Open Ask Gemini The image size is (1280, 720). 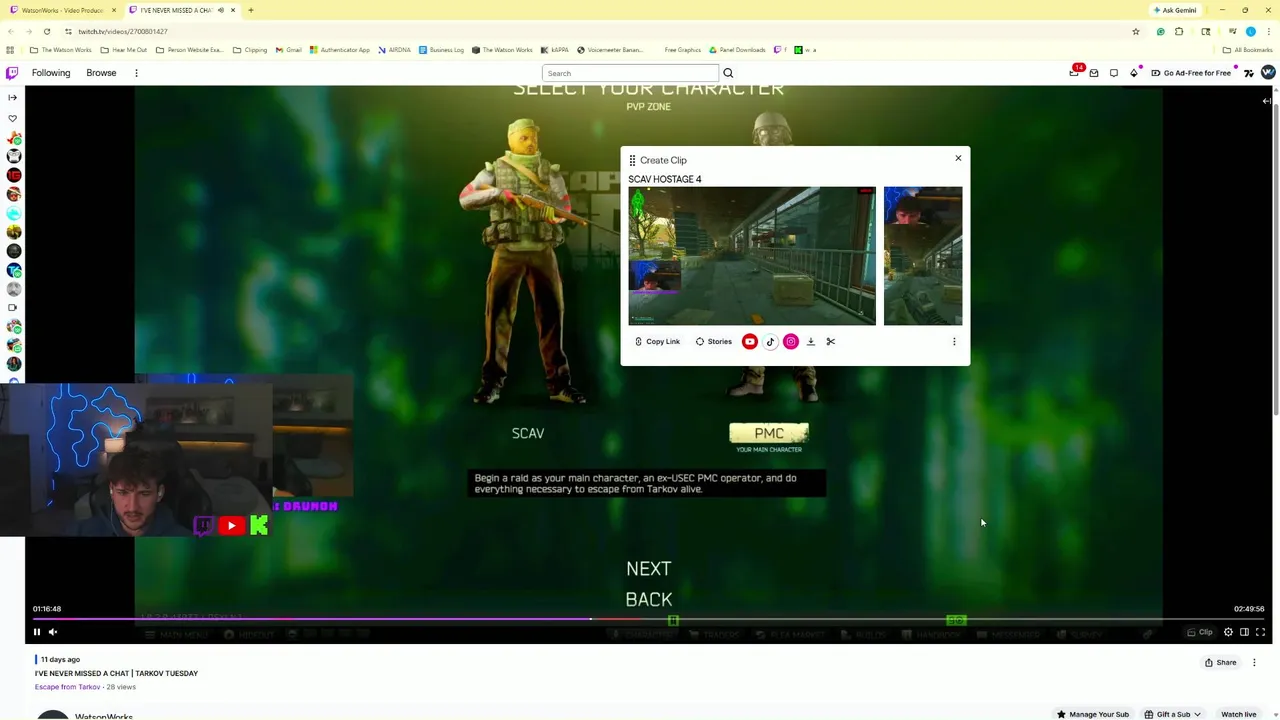click(x=1175, y=10)
